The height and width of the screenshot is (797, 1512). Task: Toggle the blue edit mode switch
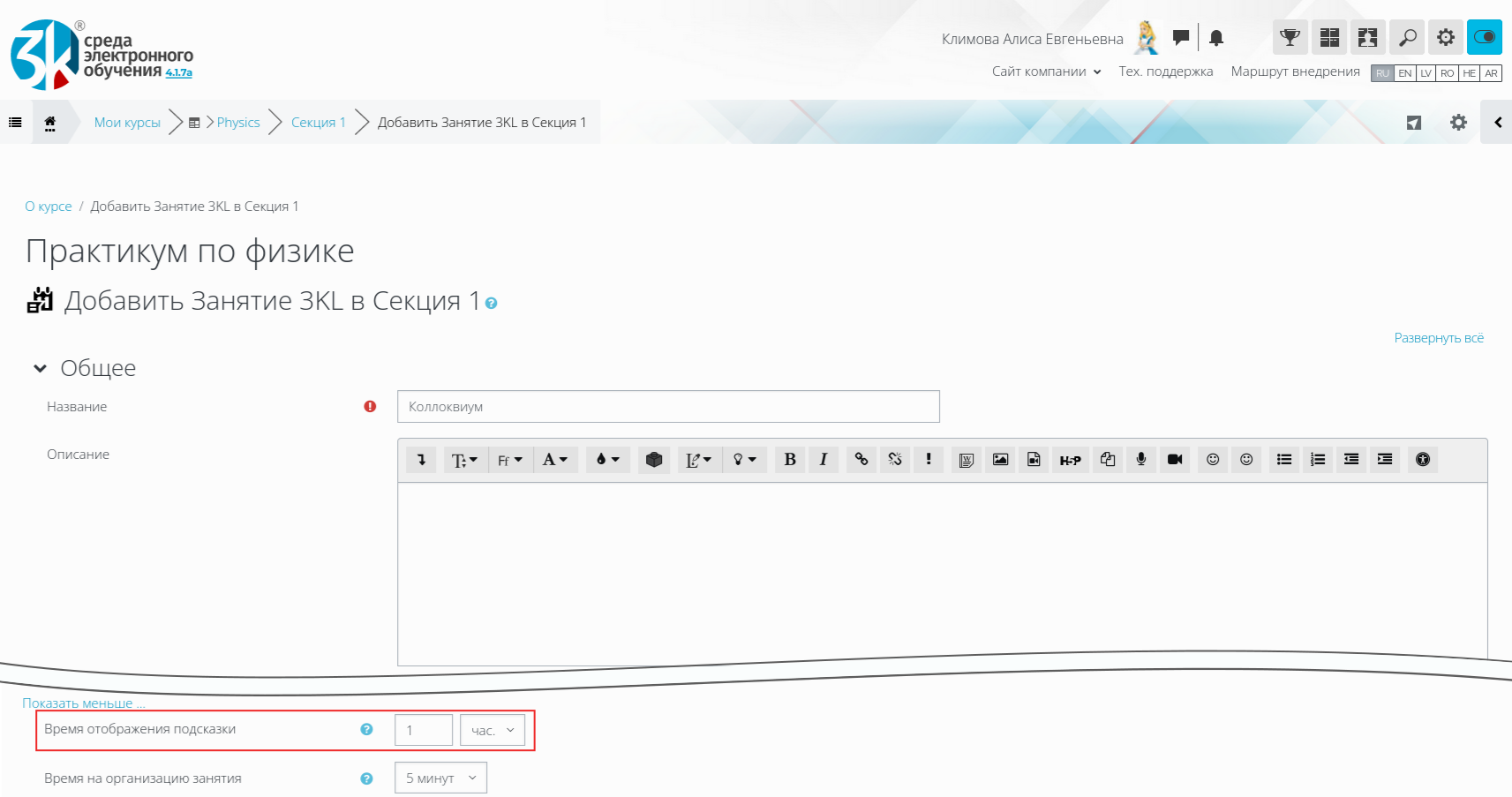pyautogui.click(x=1485, y=37)
